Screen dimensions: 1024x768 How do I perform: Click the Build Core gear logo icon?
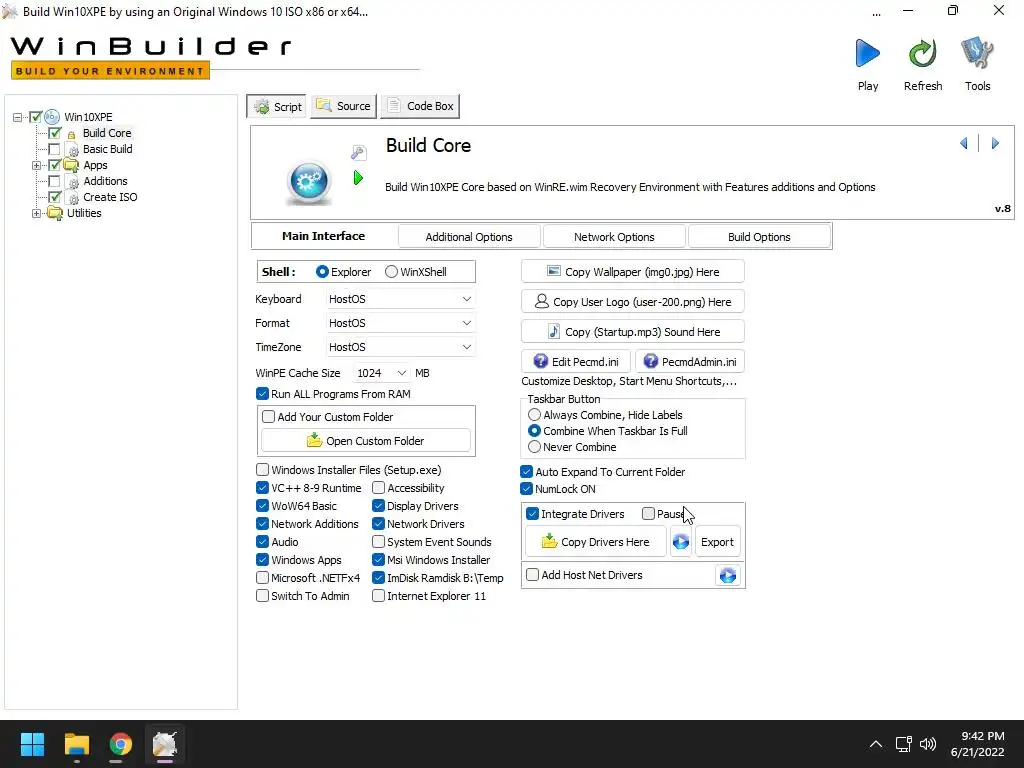click(x=309, y=182)
